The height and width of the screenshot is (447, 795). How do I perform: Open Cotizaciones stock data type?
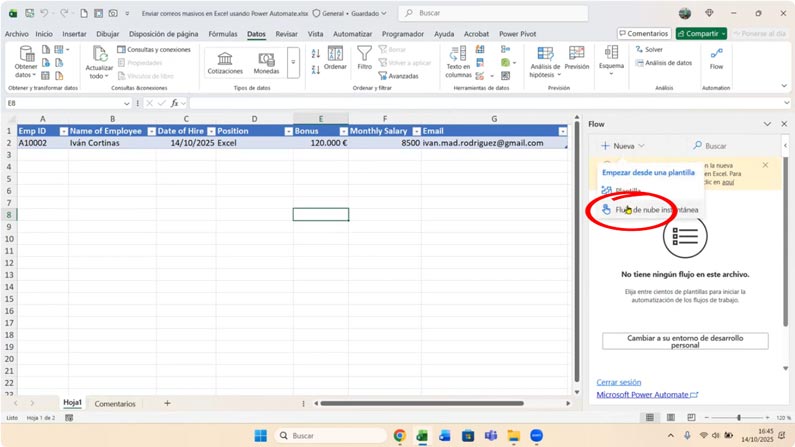coord(225,62)
